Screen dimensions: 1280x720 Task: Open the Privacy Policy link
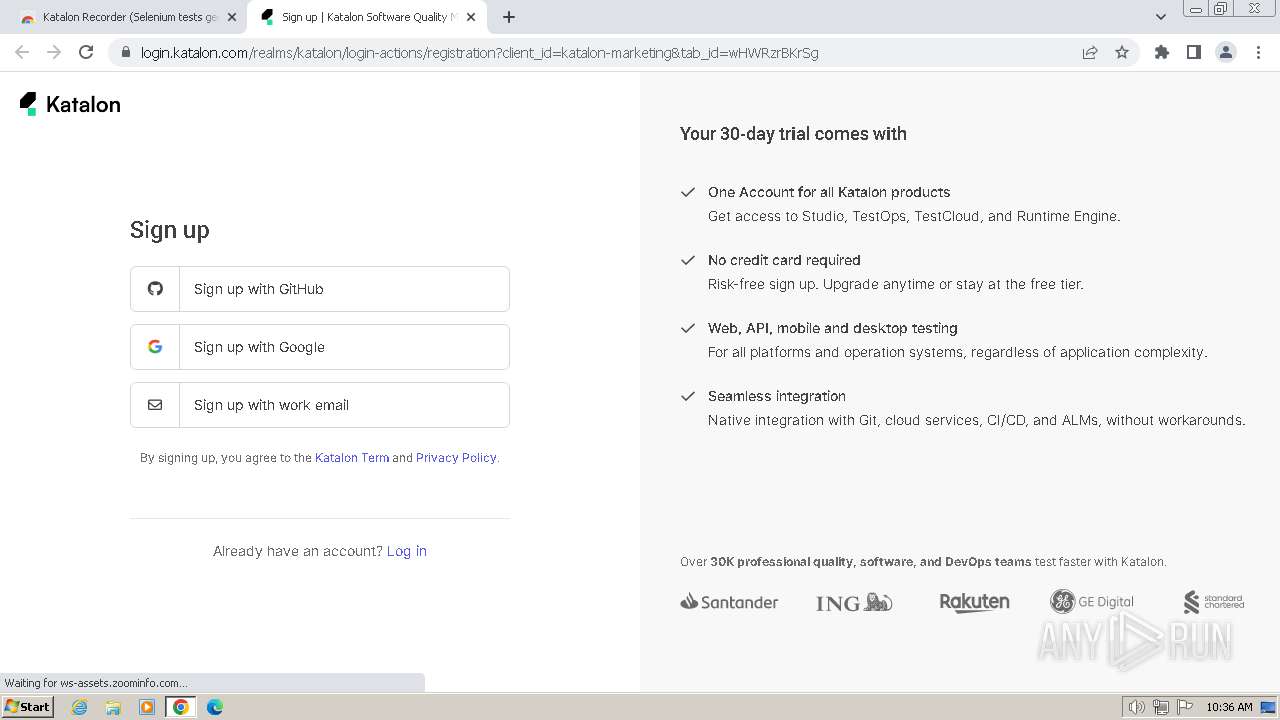pyautogui.click(x=456, y=458)
